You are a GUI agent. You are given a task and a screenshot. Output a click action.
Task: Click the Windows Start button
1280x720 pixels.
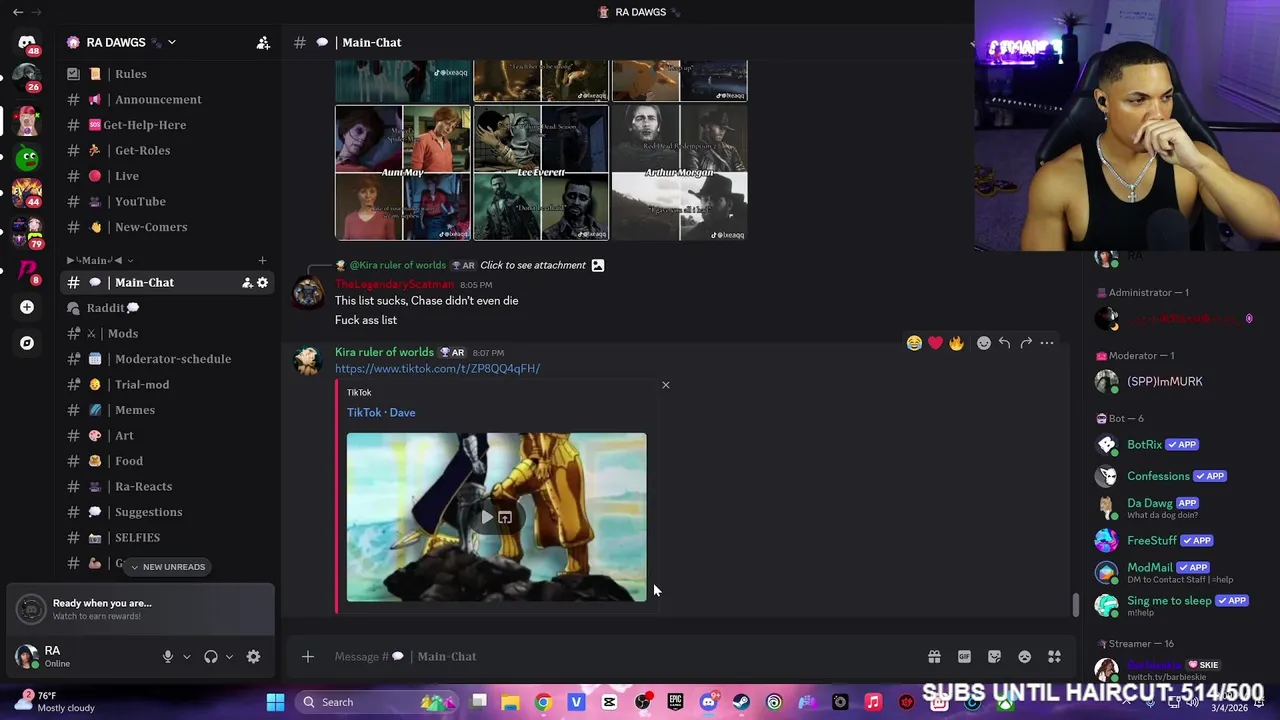click(275, 702)
